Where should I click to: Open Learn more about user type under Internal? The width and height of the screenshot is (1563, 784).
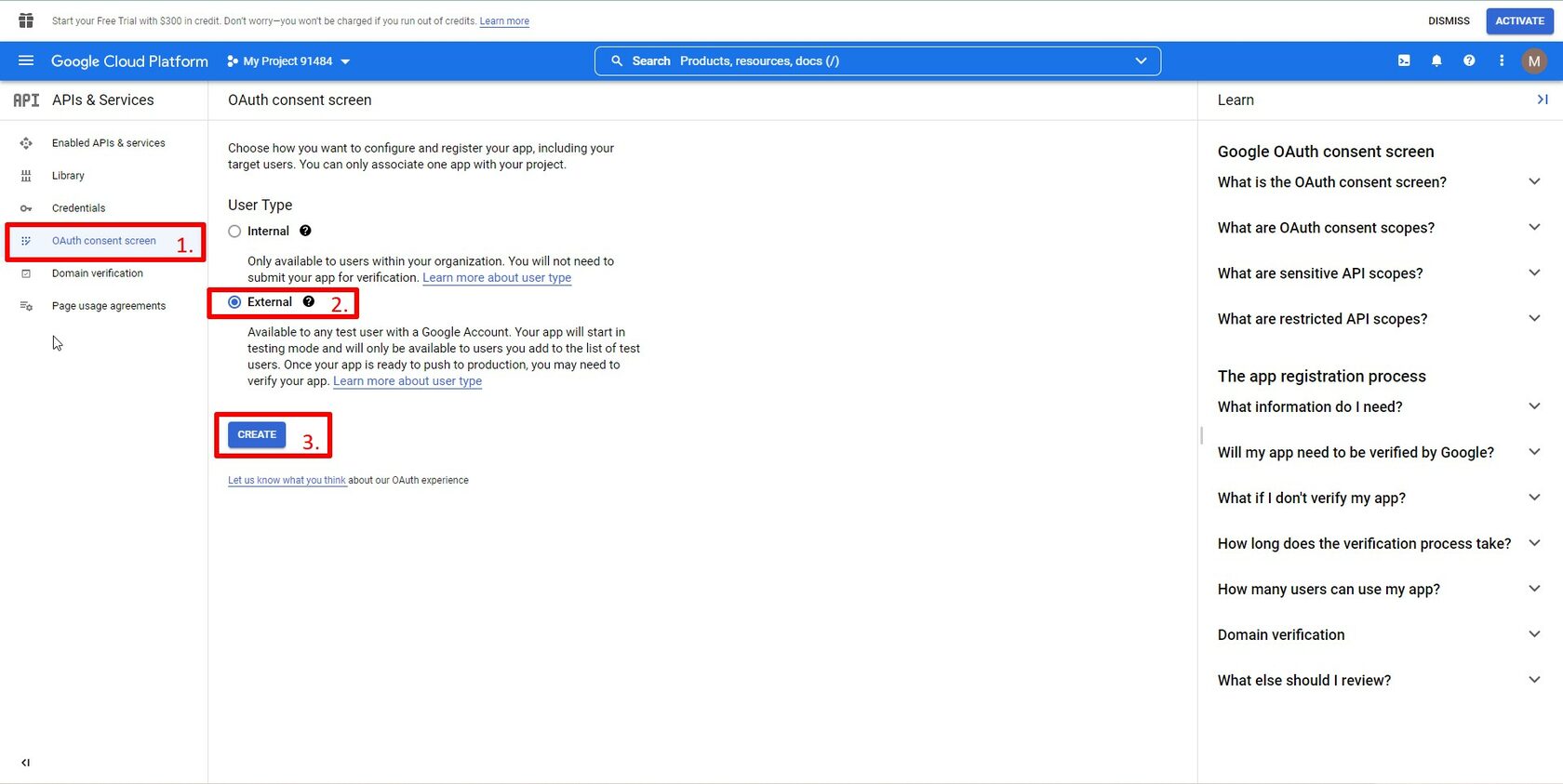click(497, 278)
